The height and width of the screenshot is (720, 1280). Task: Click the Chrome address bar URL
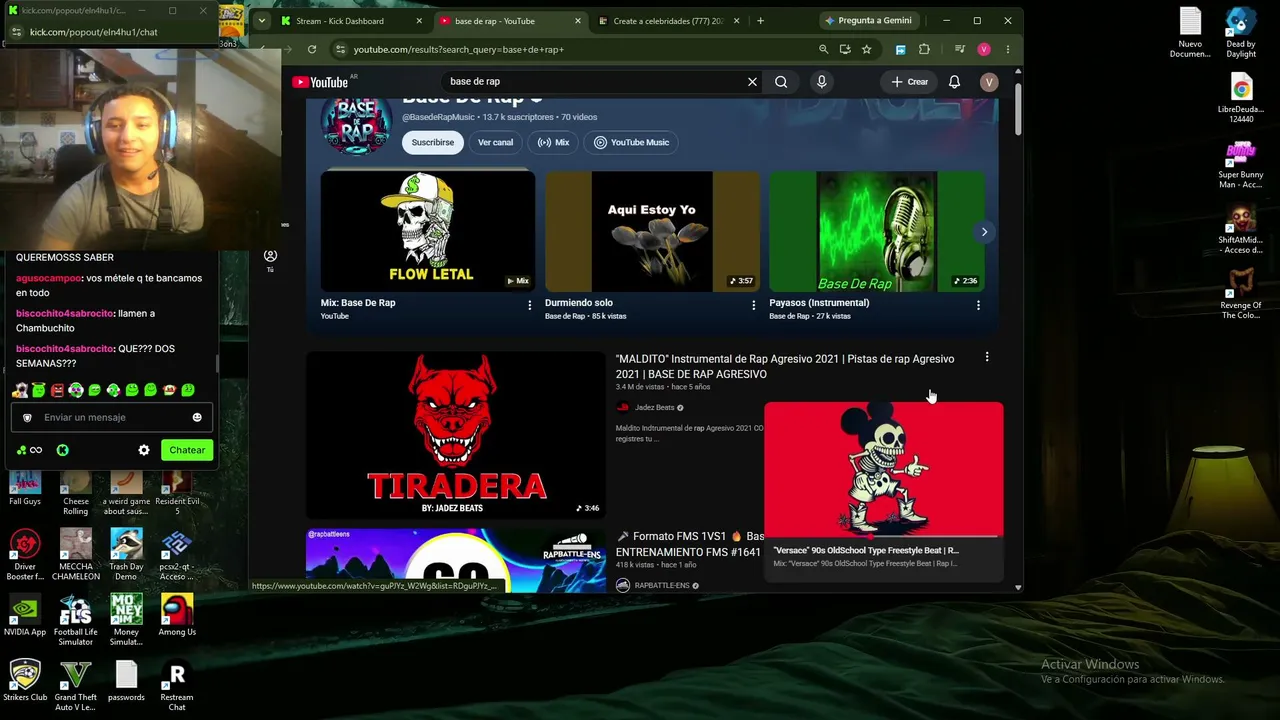459,49
